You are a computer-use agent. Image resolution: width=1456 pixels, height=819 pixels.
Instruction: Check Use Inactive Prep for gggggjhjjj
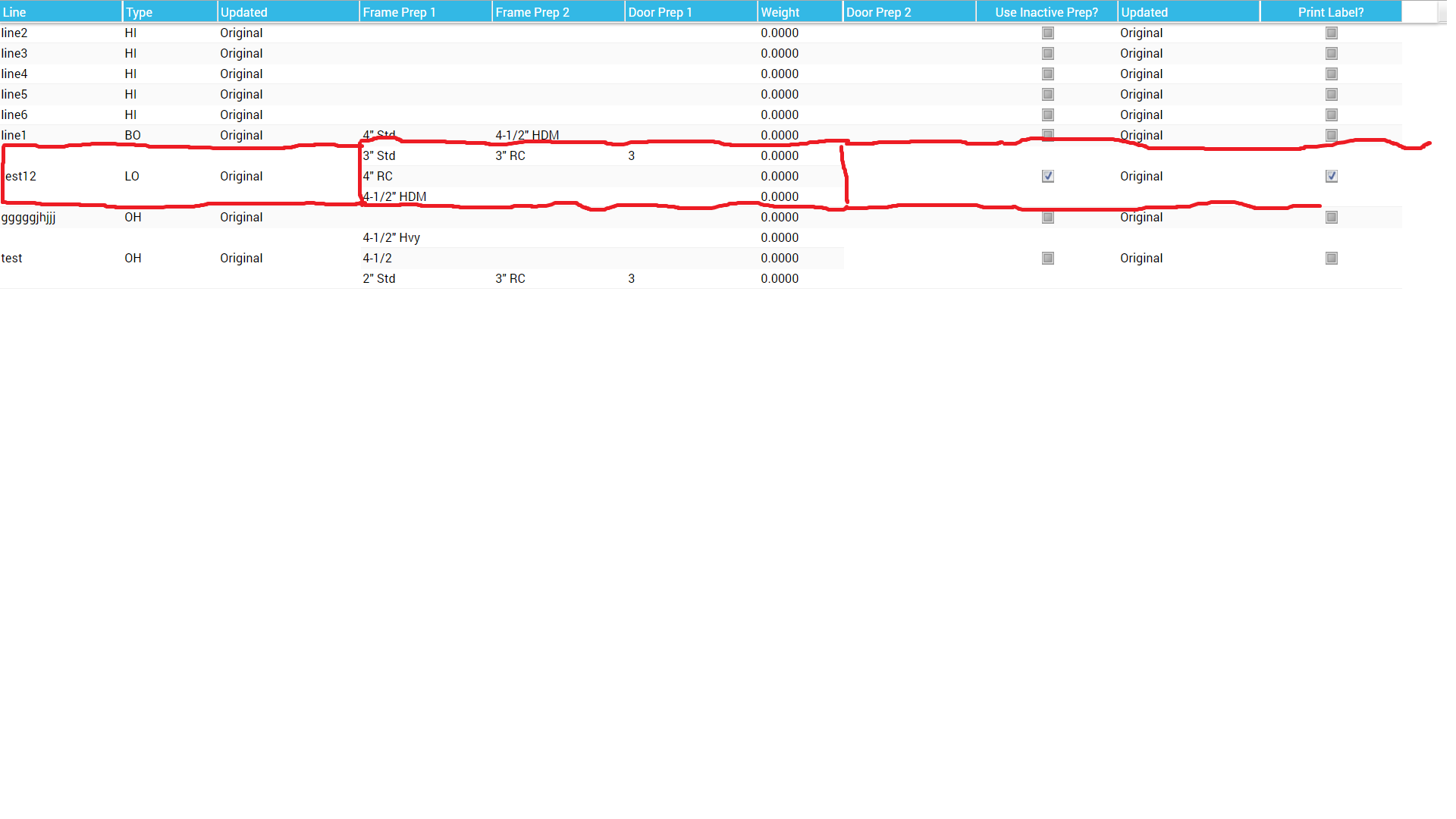click(1047, 218)
